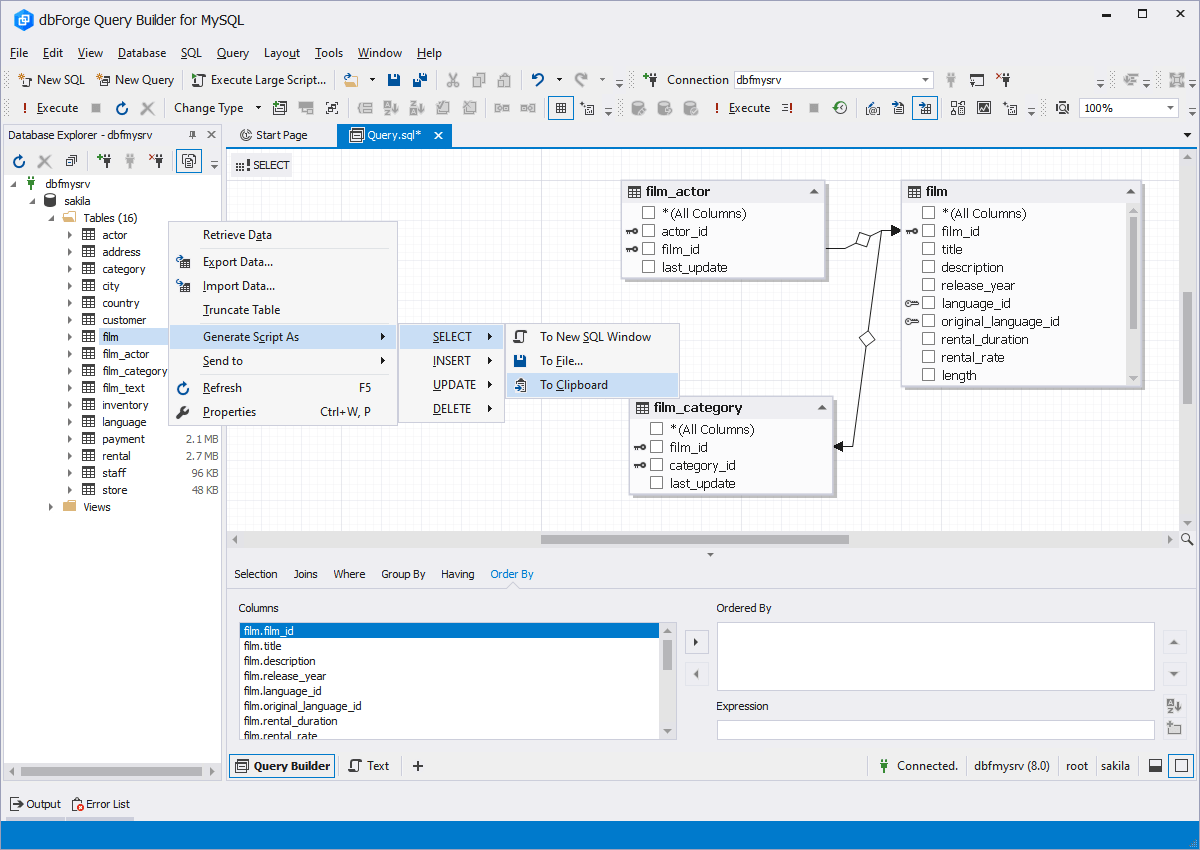Enable the title column checkbox in film table
This screenshot has height=850, width=1200.
coord(927,248)
